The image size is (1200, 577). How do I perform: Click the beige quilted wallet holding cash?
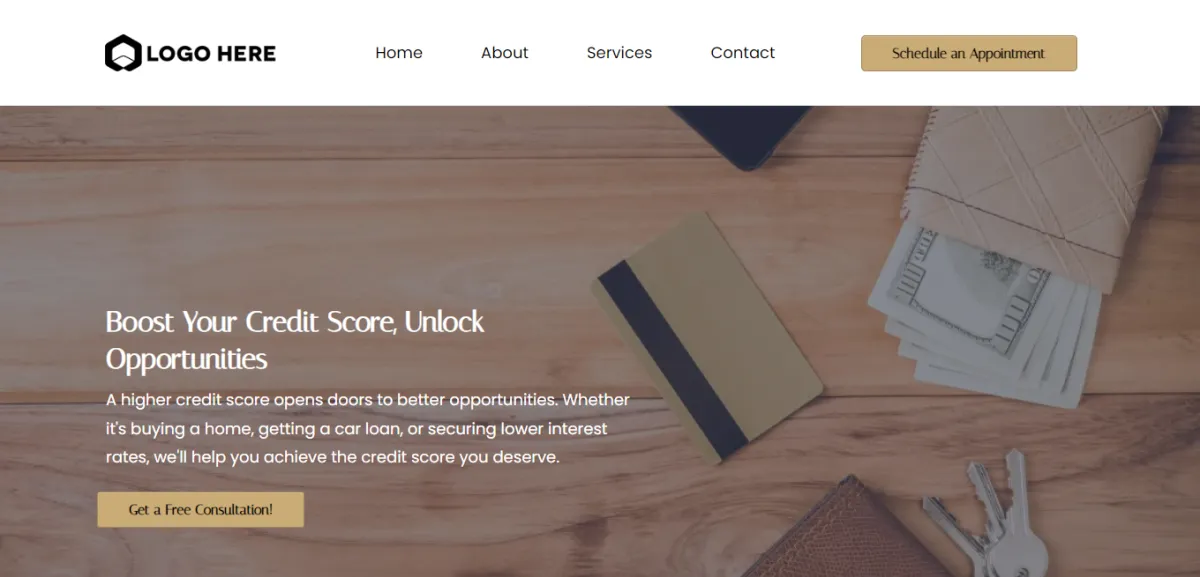point(1040,190)
